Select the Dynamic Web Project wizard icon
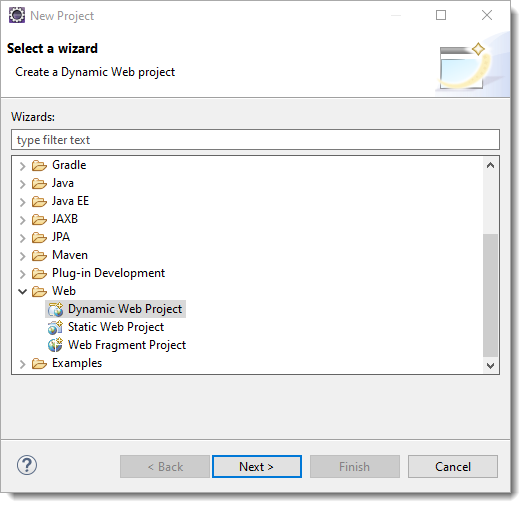 55,309
